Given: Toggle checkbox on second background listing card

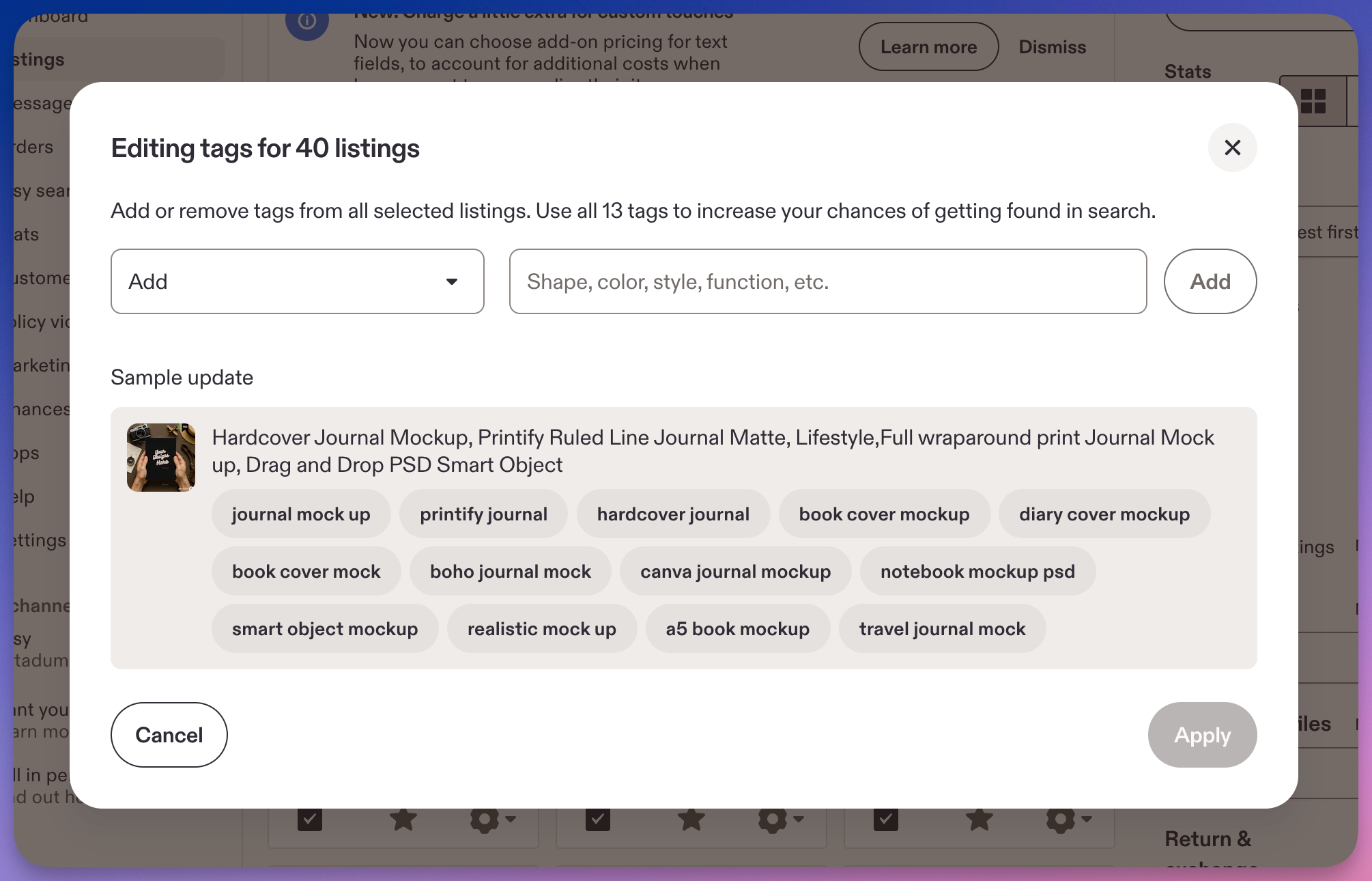Looking at the screenshot, I should (x=598, y=819).
